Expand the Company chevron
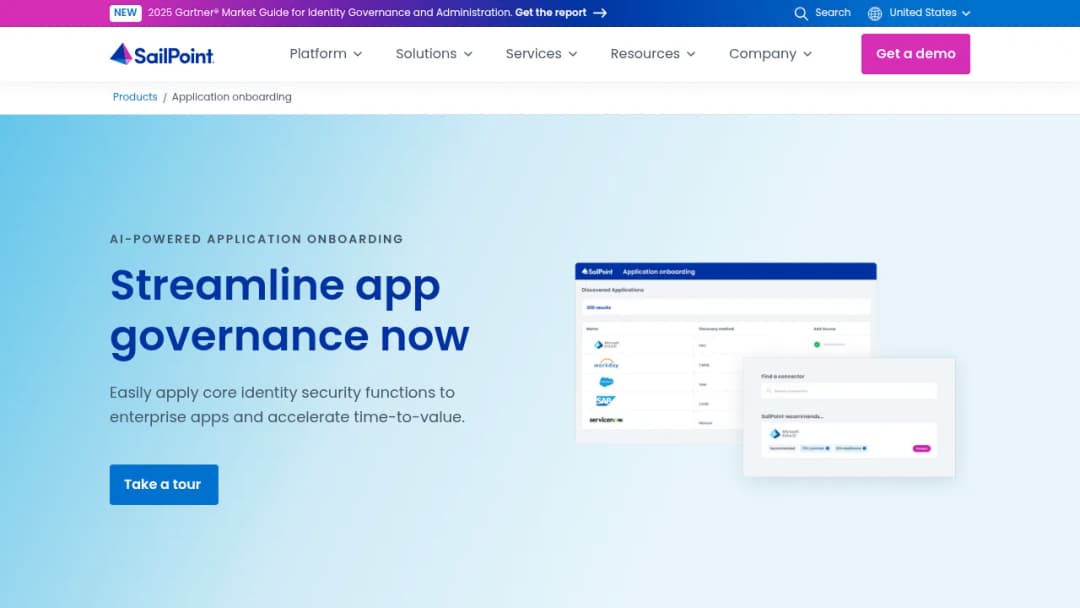Screen dimensions: 1080x608 pos(807,54)
